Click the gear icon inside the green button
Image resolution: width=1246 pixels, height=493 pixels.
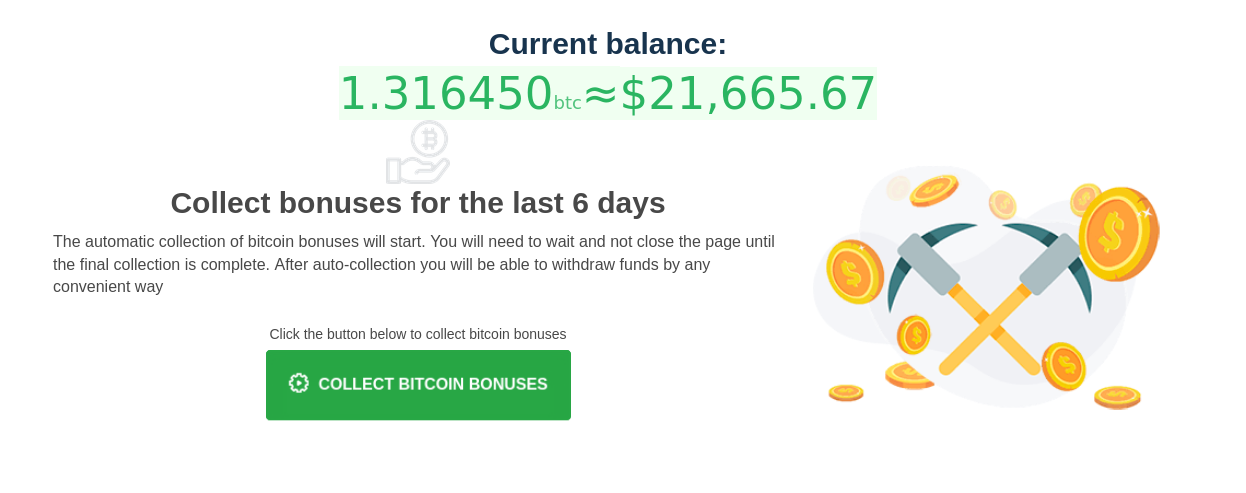[x=298, y=384]
